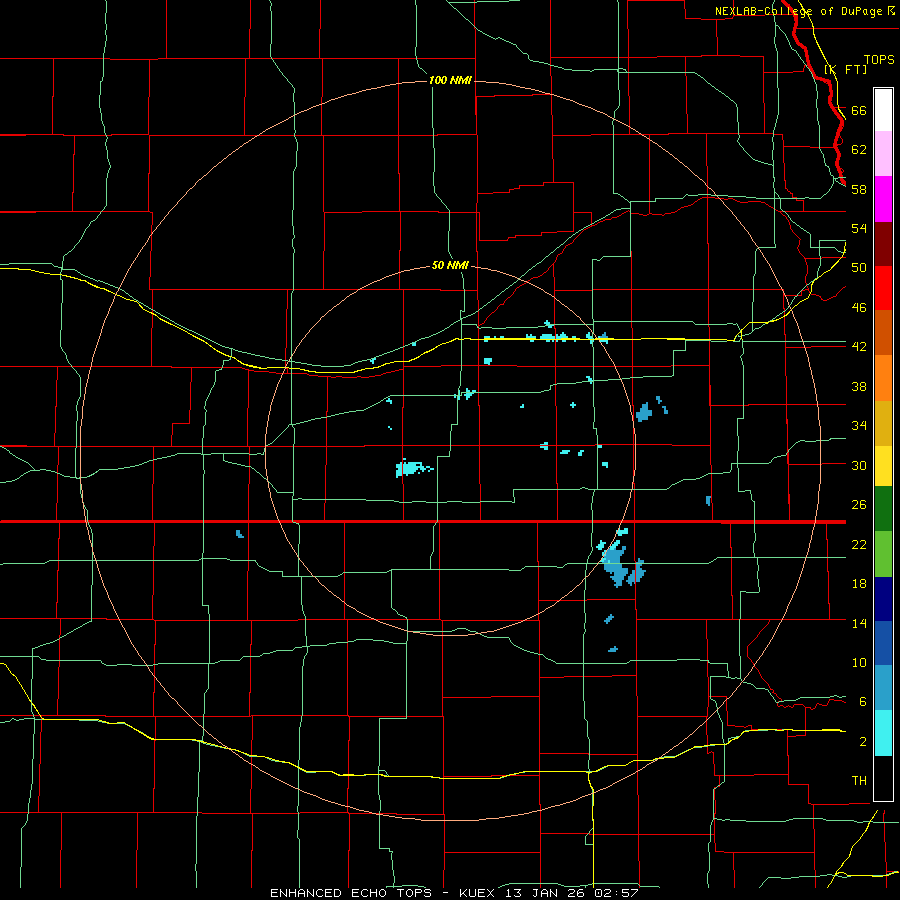The image size is (900, 900).
Task: Click legend value 58
Action: [859, 189]
